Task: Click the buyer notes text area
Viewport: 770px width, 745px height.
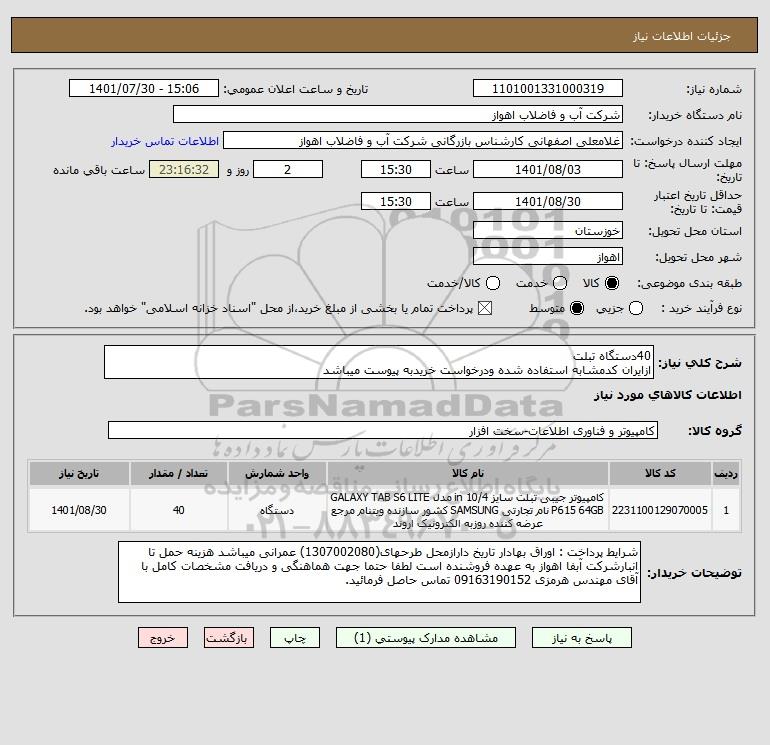Action: (379, 572)
